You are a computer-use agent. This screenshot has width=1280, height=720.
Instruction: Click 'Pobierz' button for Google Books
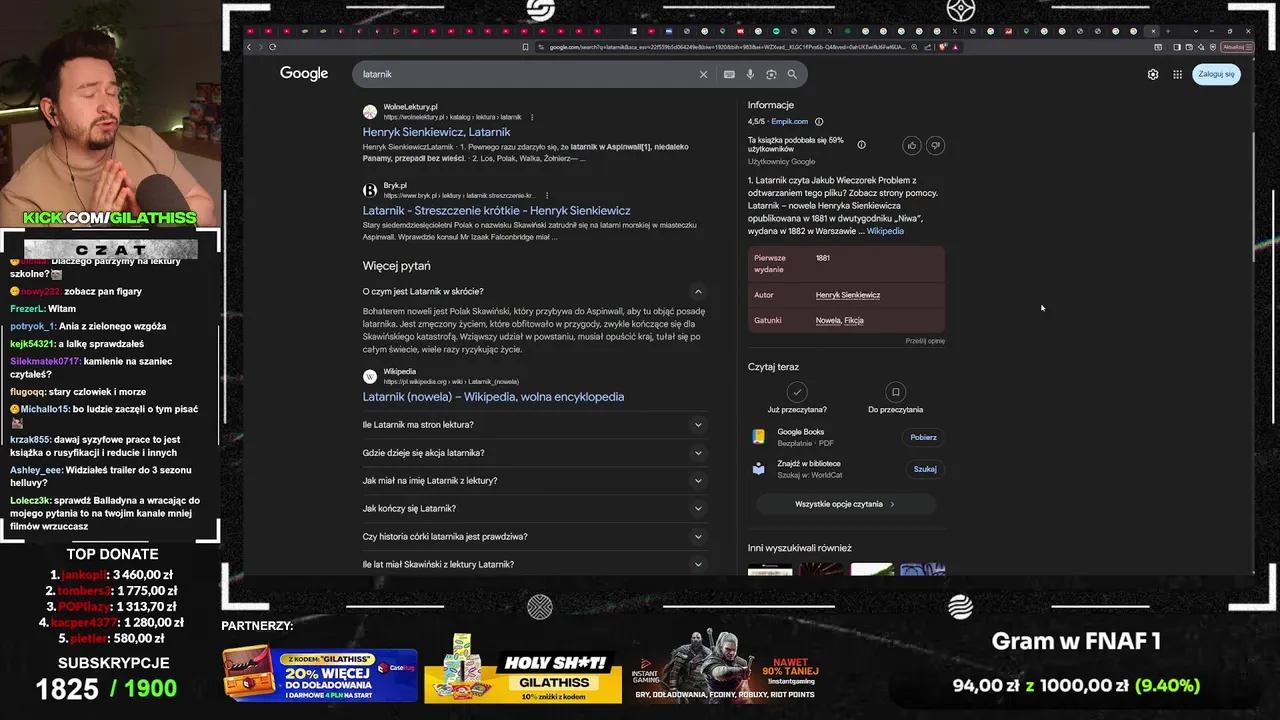pyautogui.click(x=923, y=437)
